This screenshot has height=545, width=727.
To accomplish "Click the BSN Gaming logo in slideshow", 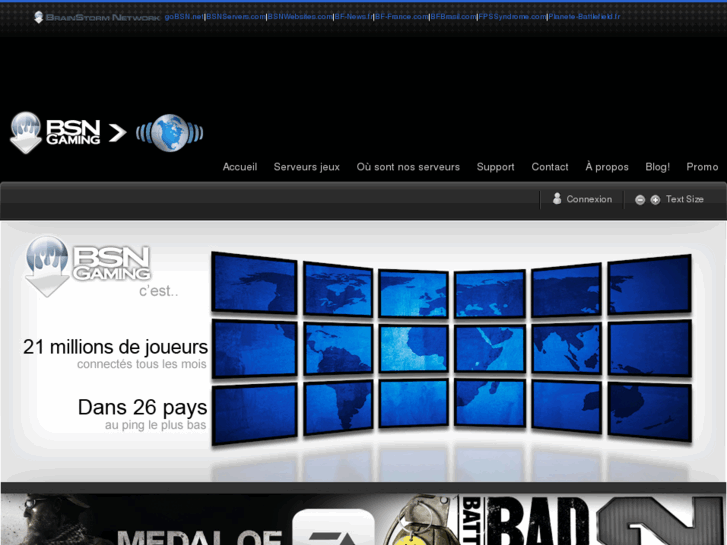I will 88,266.
